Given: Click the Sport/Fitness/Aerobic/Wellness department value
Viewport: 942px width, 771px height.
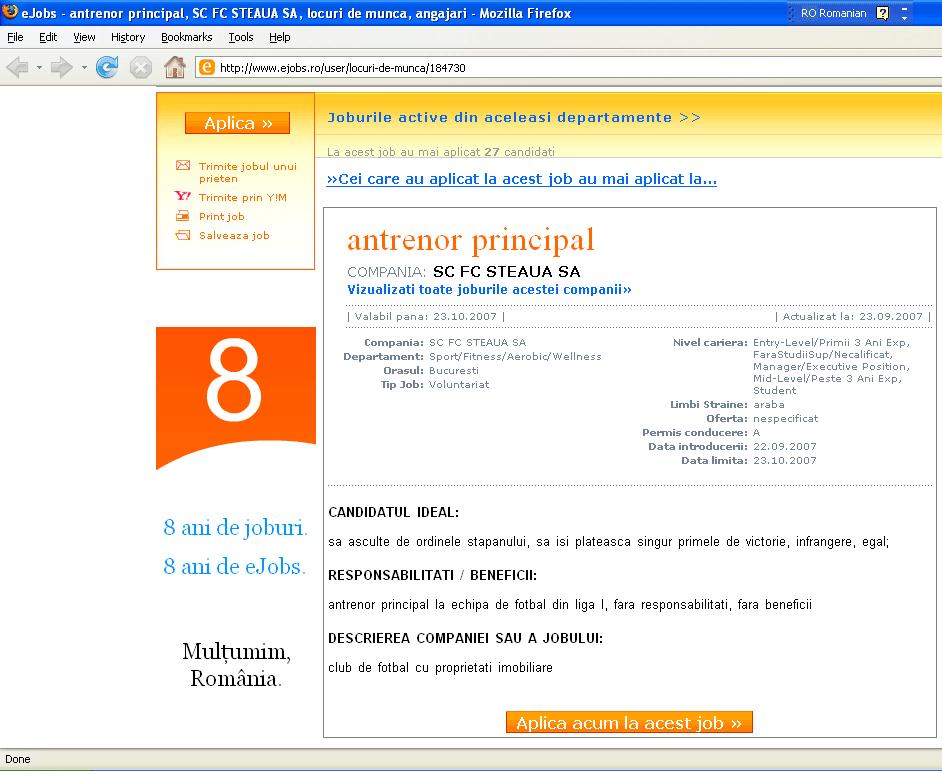Looking at the screenshot, I should coord(515,356).
